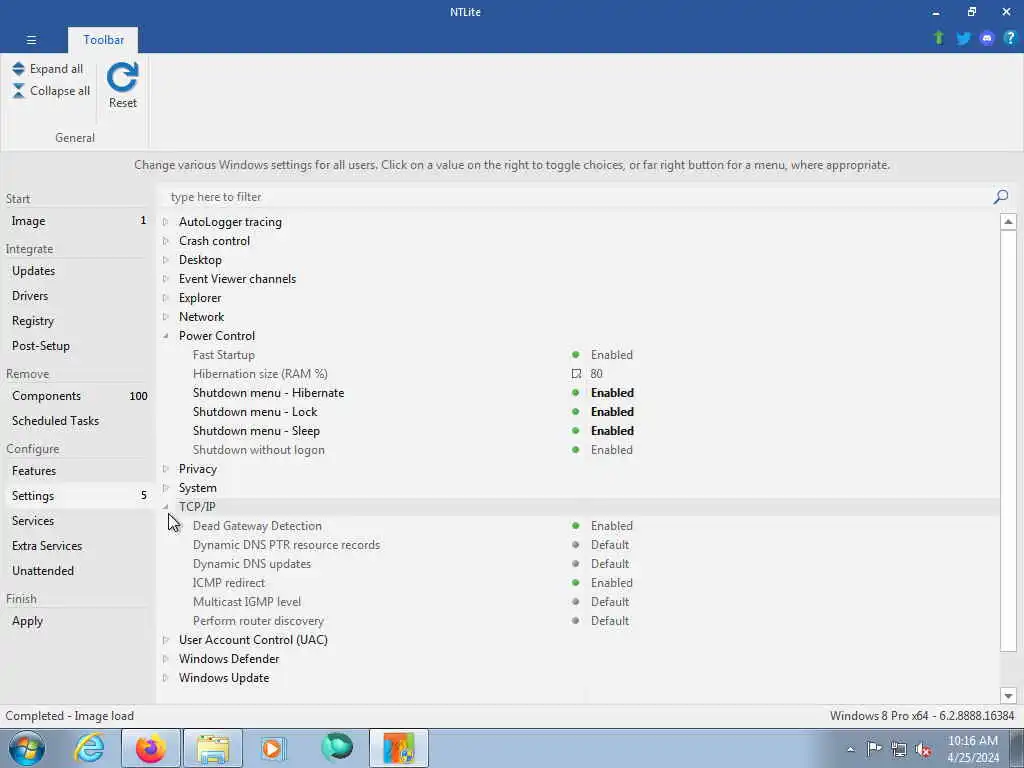This screenshot has height=768, width=1024.
Task: Expand the Privacy node
Action: coord(166,469)
